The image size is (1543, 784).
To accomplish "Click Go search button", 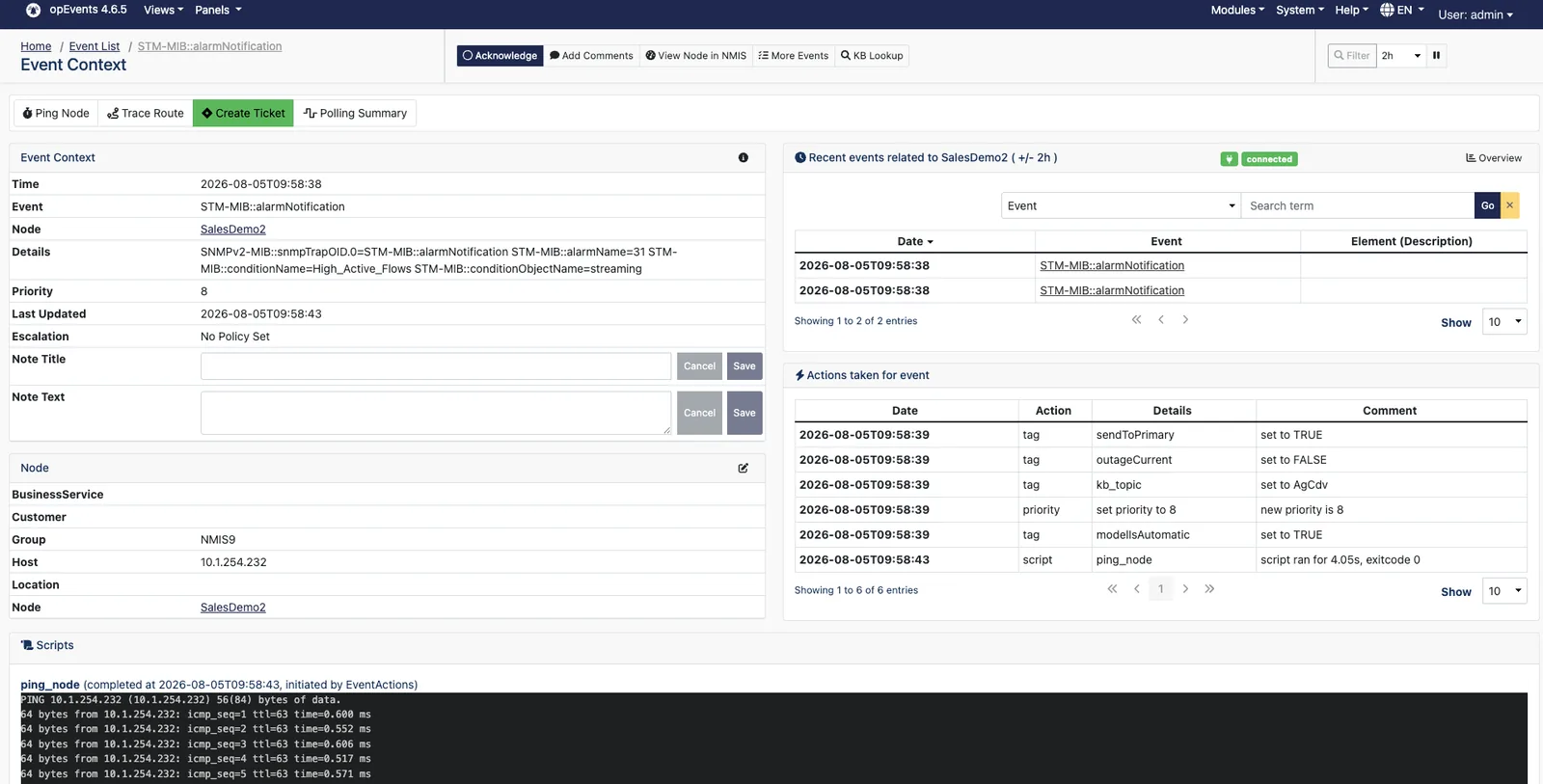I will point(1487,205).
